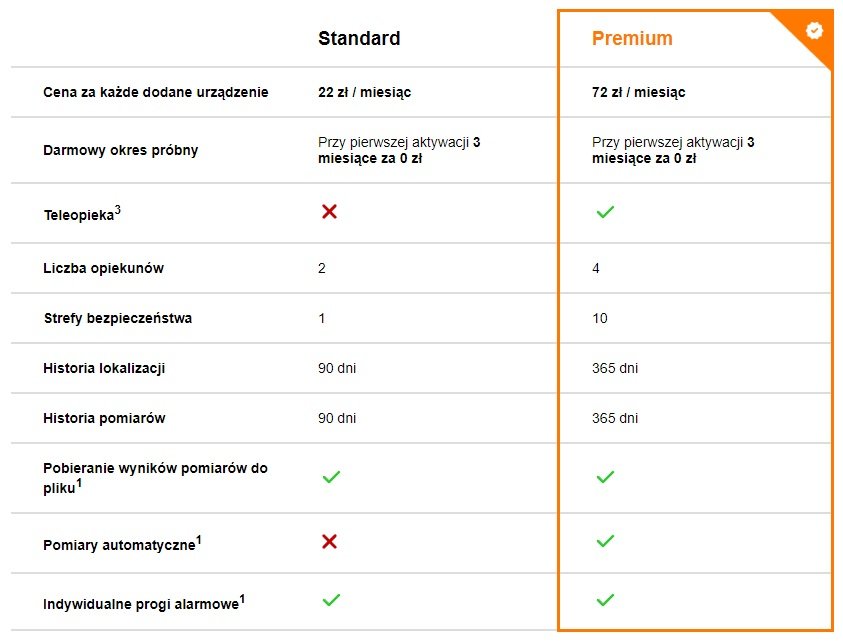The image size is (843, 643).
Task: Click green check for Pomiary automatyczne in Premium
Action: click(x=605, y=541)
